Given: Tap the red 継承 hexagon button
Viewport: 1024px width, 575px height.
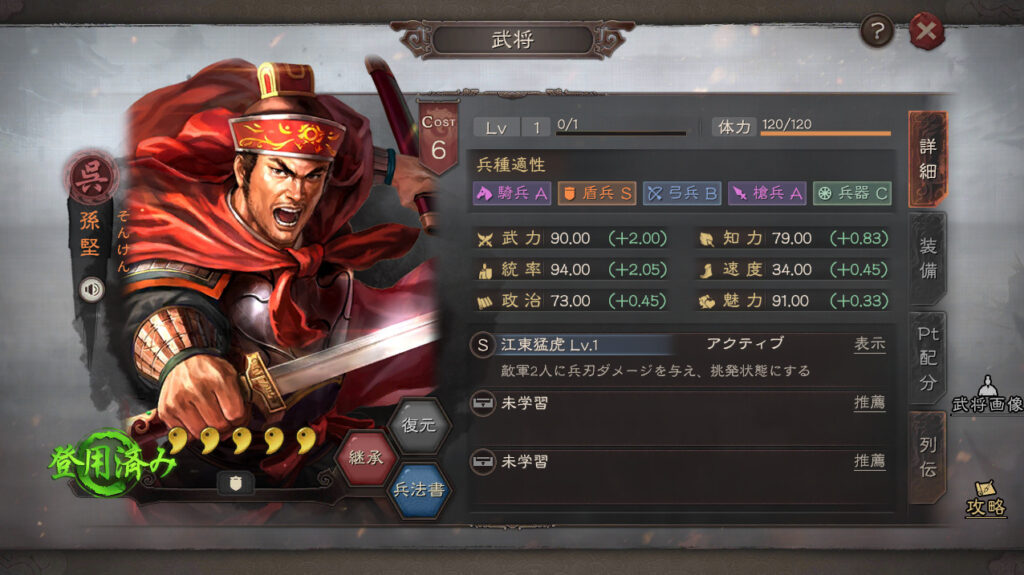Looking at the screenshot, I should click(x=366, y=457).
